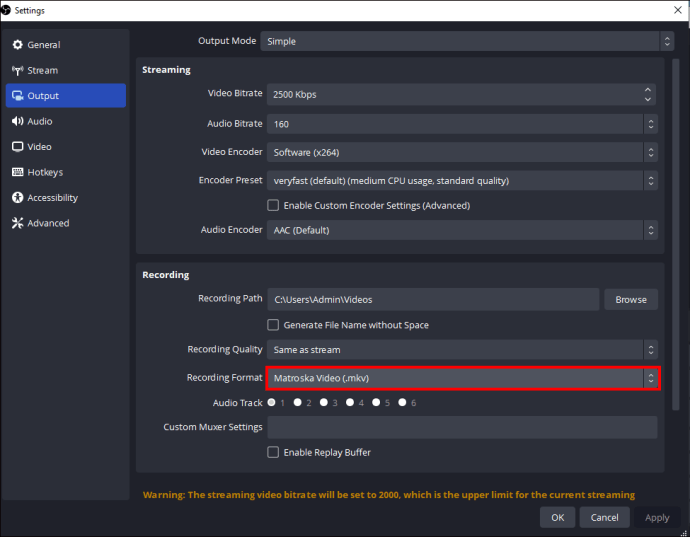Image resolution: width=690 pixels, height=537 pixels.
Task: Enable Custom Encoder Settings checkbox
Action: 273,205
